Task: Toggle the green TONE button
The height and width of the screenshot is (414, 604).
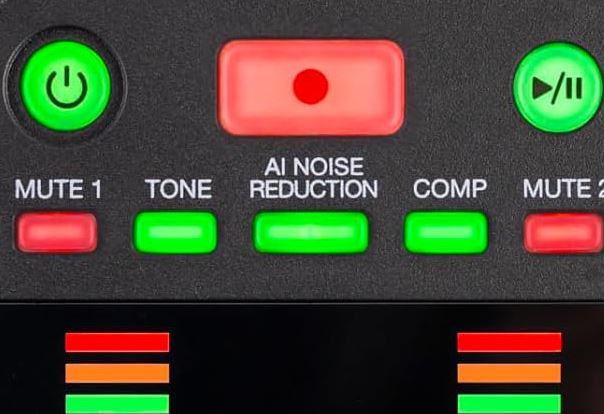Action: click(175, 232)
